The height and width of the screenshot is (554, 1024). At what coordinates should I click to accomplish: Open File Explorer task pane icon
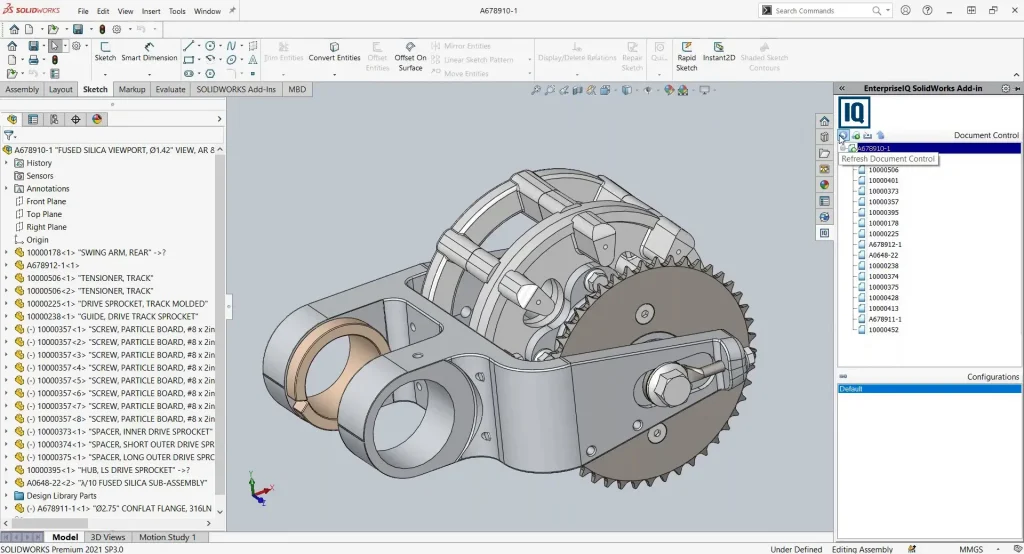(x=825, y=153)
